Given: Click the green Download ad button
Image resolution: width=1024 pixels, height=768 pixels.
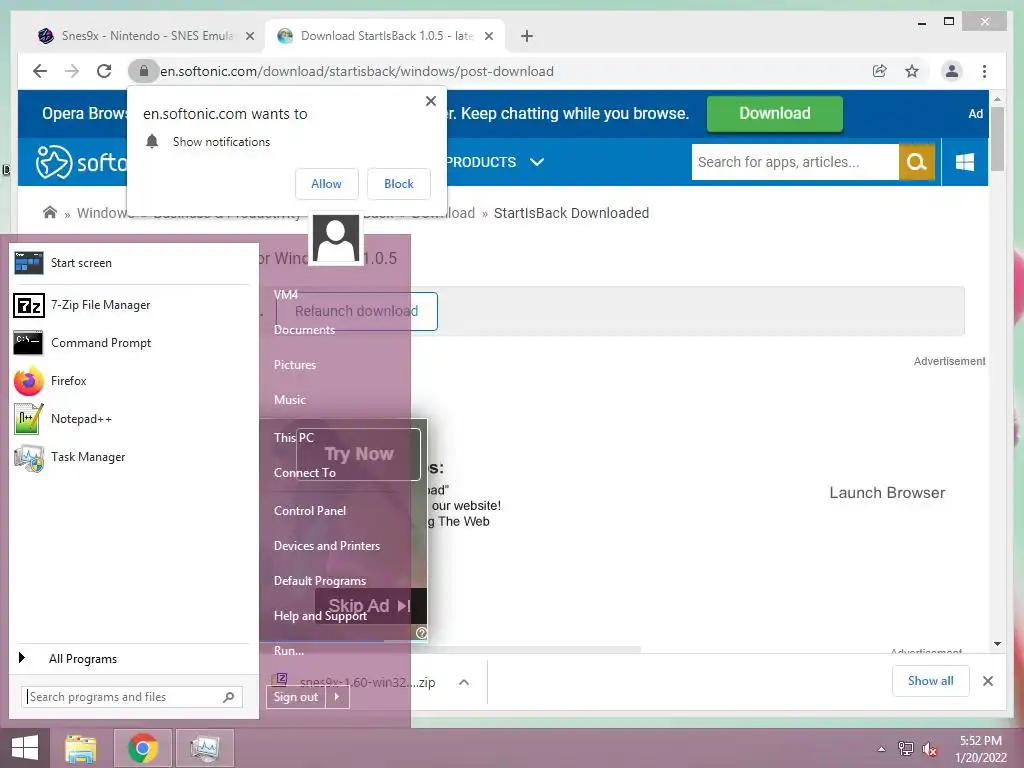Looking at the screenshot, I should pyautogui.click(x=775, y=114).
